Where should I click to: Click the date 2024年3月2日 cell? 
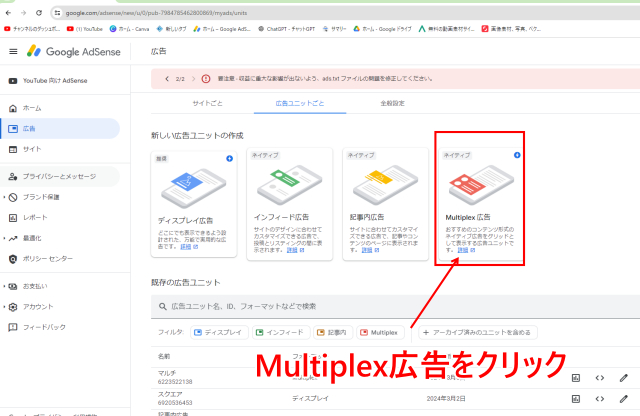coord(446,398)
